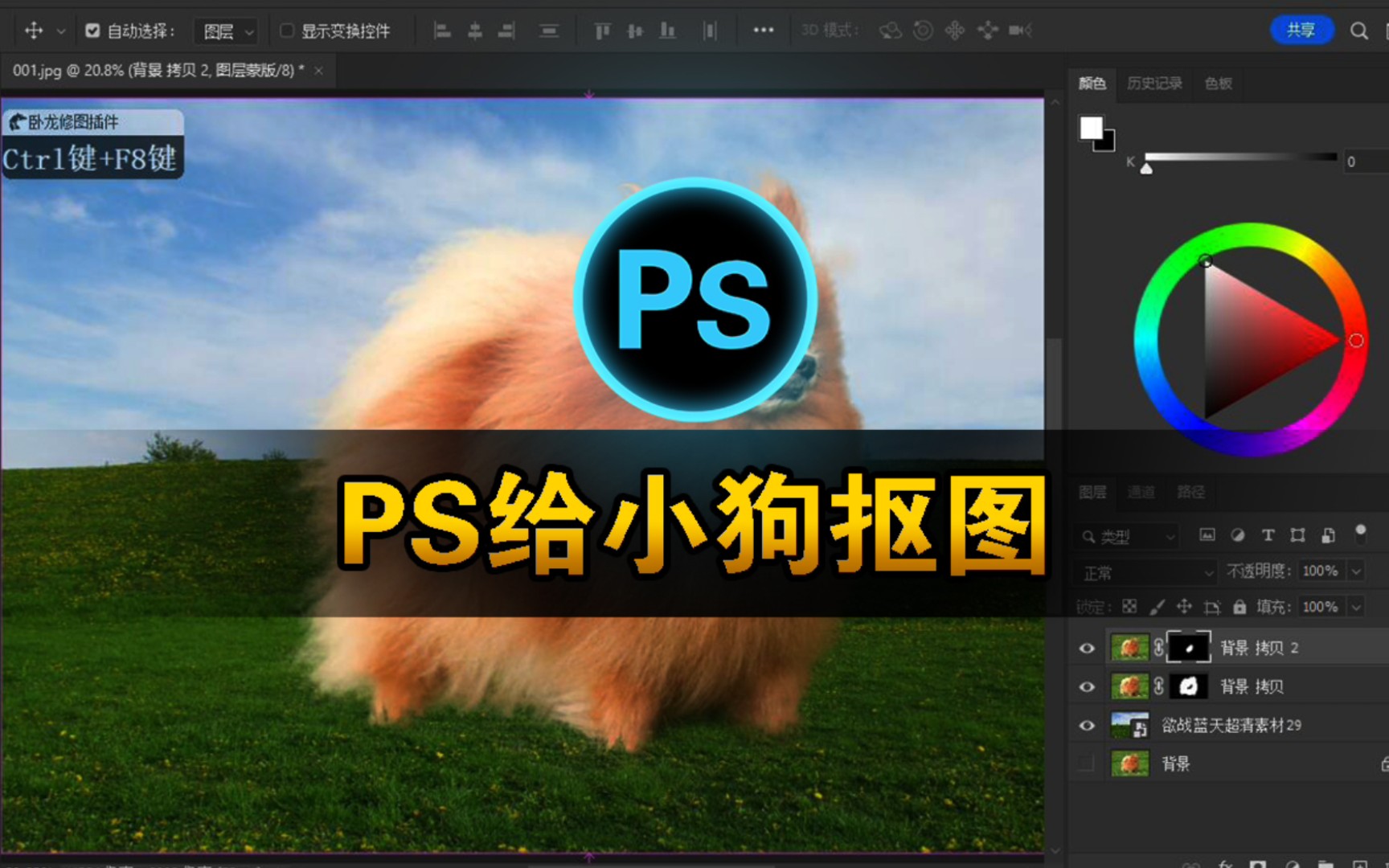Switch to the 图层 panel tab
The image size is (1389, 868).
[1092, 492]
